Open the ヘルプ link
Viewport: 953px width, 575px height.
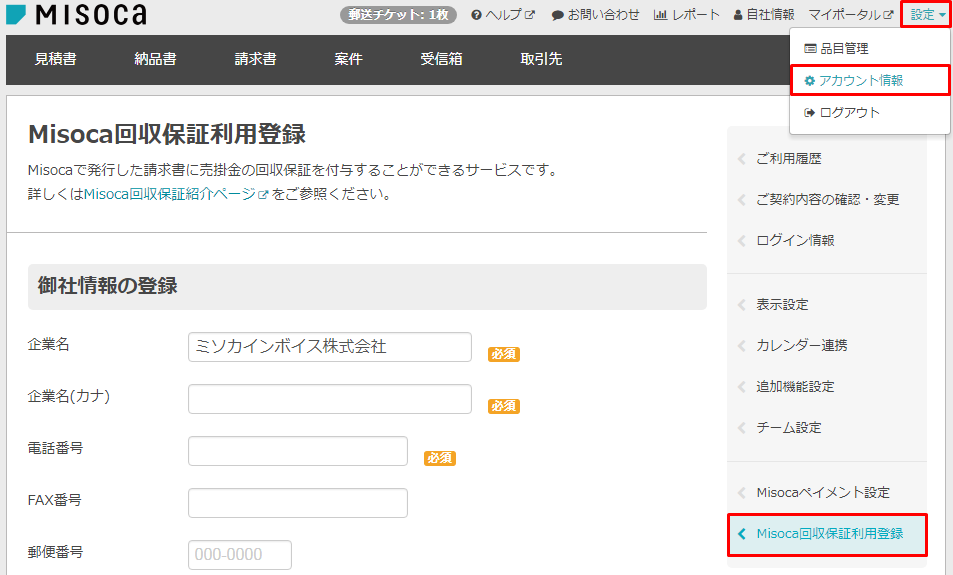pyautogui.click(x=503, y=15)
